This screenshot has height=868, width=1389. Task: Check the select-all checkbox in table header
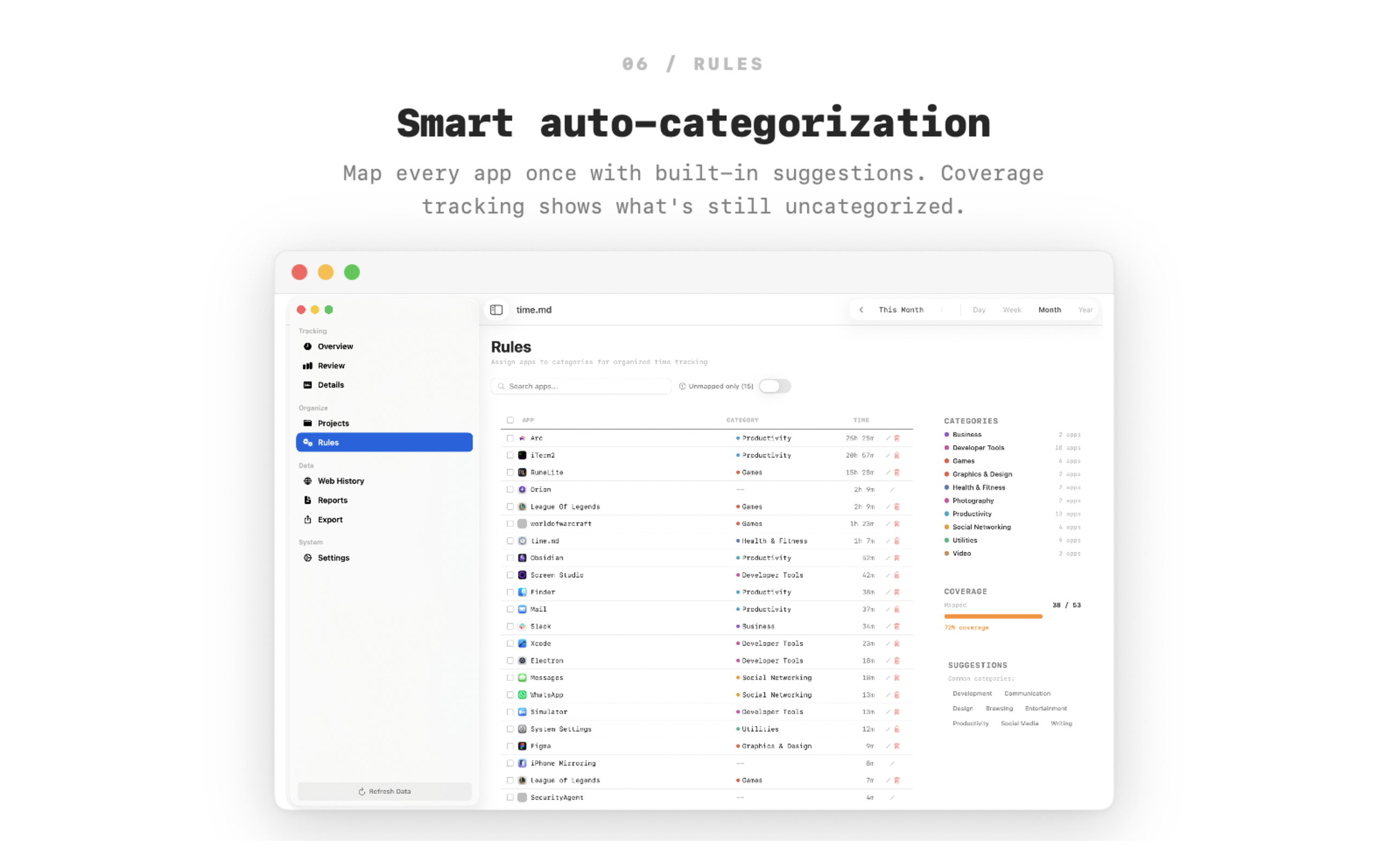pos(510,420)
